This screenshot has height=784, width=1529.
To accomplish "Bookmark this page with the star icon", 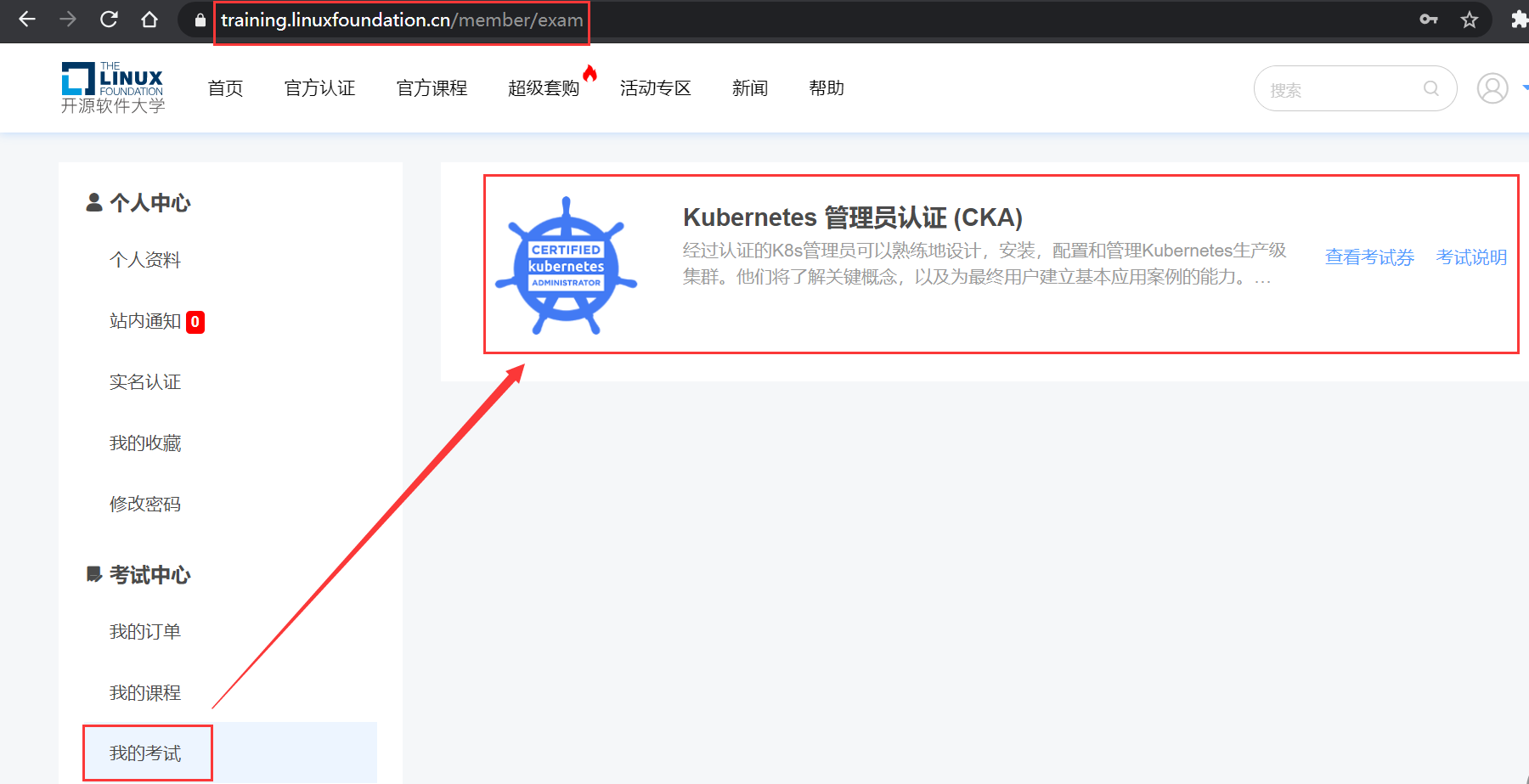I will pyautogui.click(x=1470, y=20).
